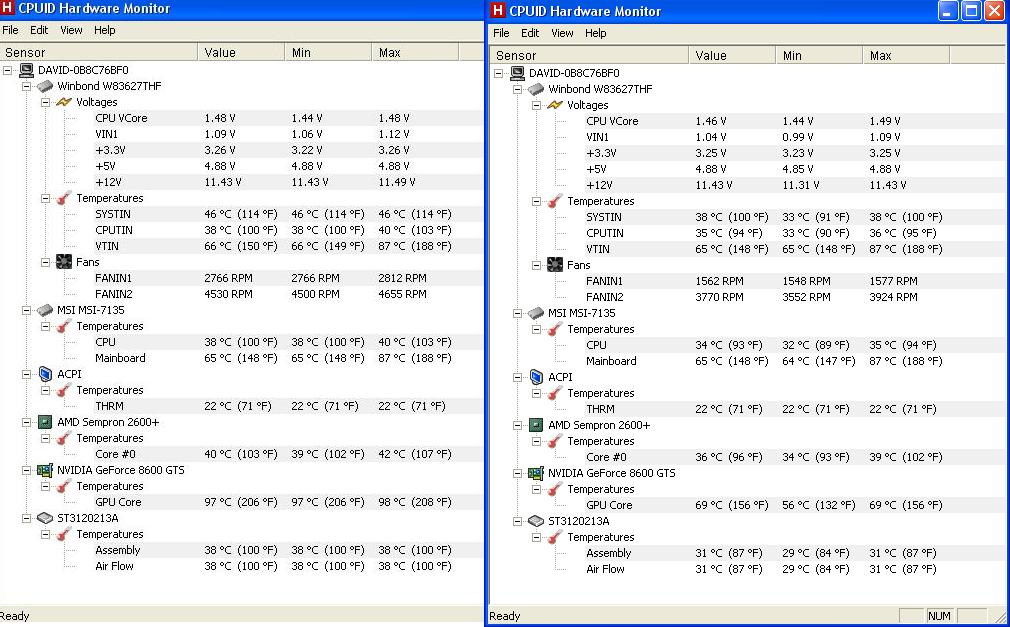This screenshot has height=627, width=1010.
Task: Click the ACPI icon in right window
Action: [536, 377]
